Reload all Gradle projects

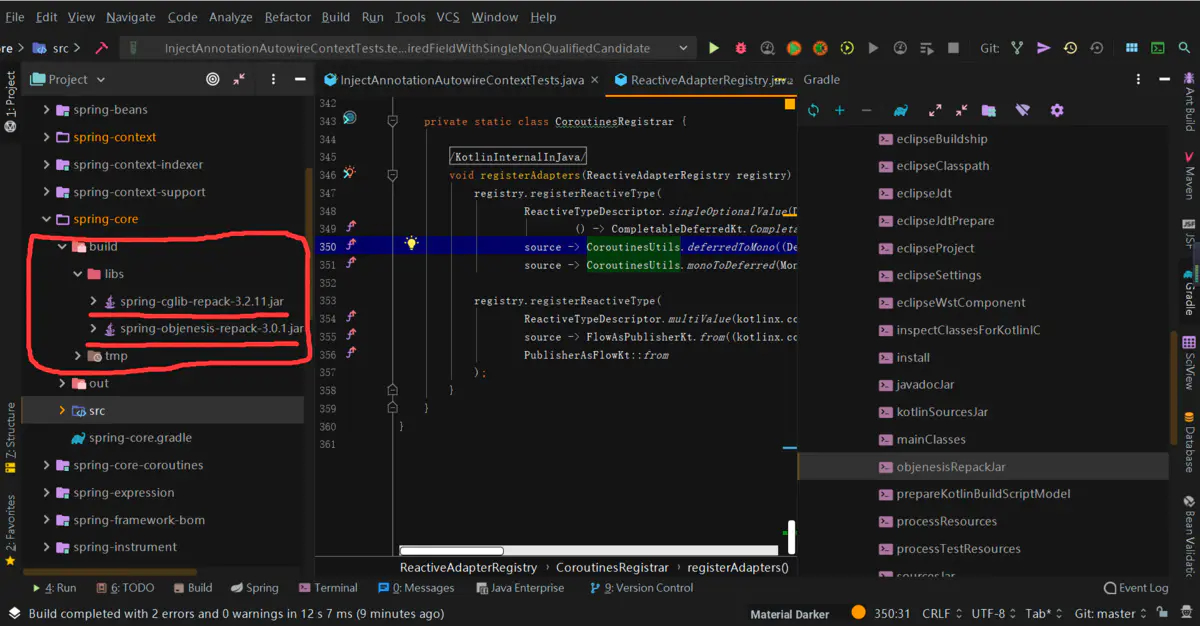(x=813, y=110)
